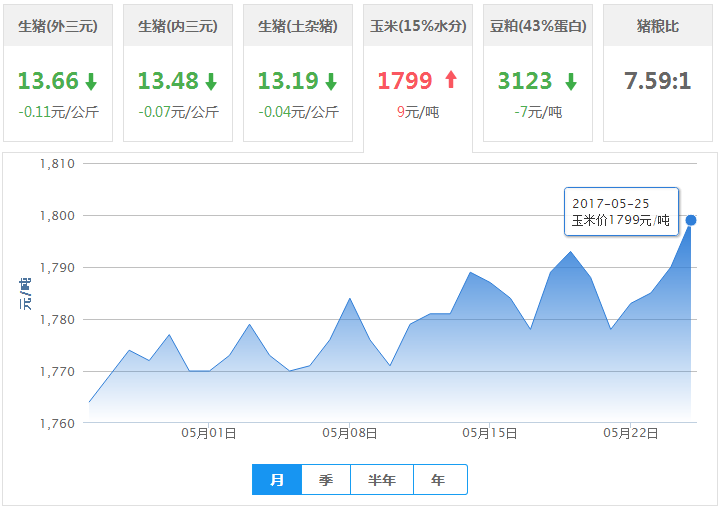The width and height of the screenshot is (723, 511).
Task: Click the 1,780 y-axis label
Action: 57,320
